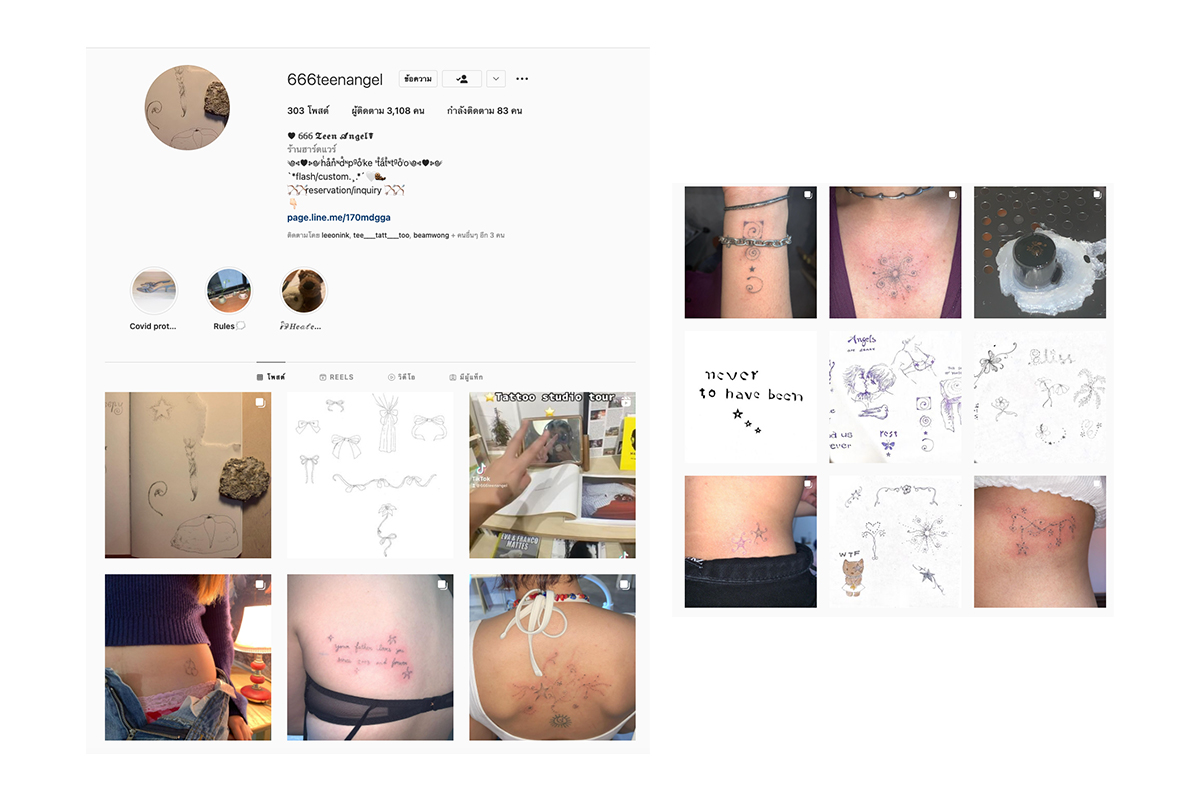
Task: Click the ข้อความ message button
Action: click(x=418, y=79)
